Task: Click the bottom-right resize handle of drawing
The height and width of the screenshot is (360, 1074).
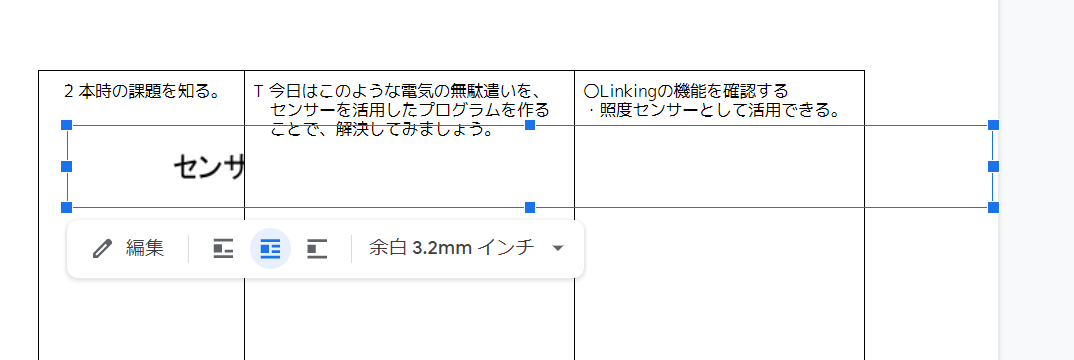Action: pyautogui.click(x=993, y=207)
